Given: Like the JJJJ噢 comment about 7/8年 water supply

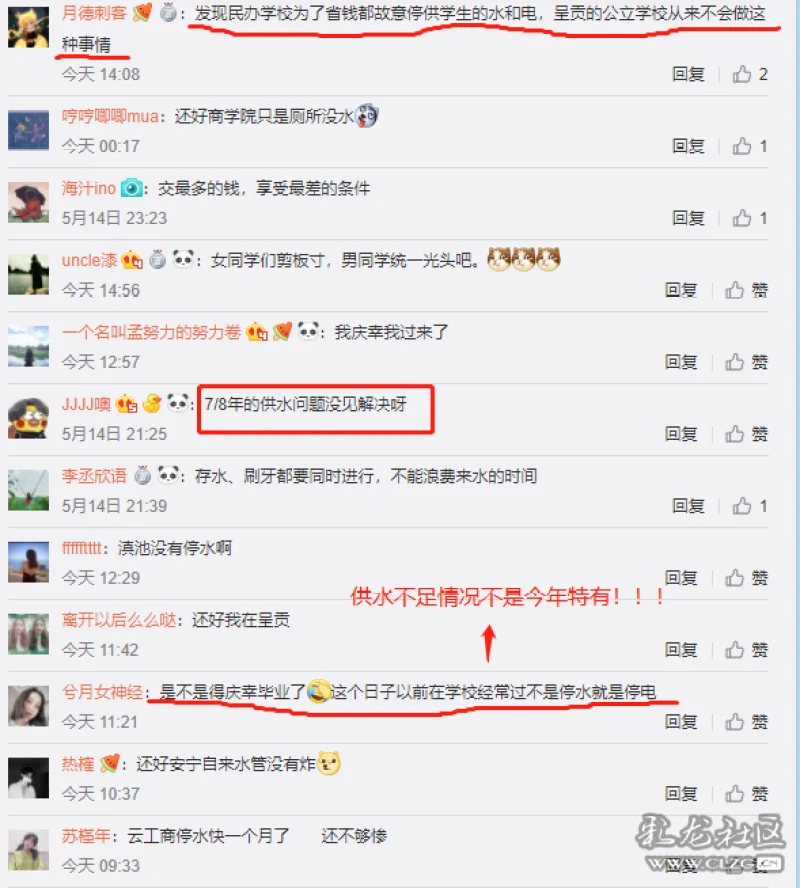Looking at the screenshot, I should pos(746,434).
